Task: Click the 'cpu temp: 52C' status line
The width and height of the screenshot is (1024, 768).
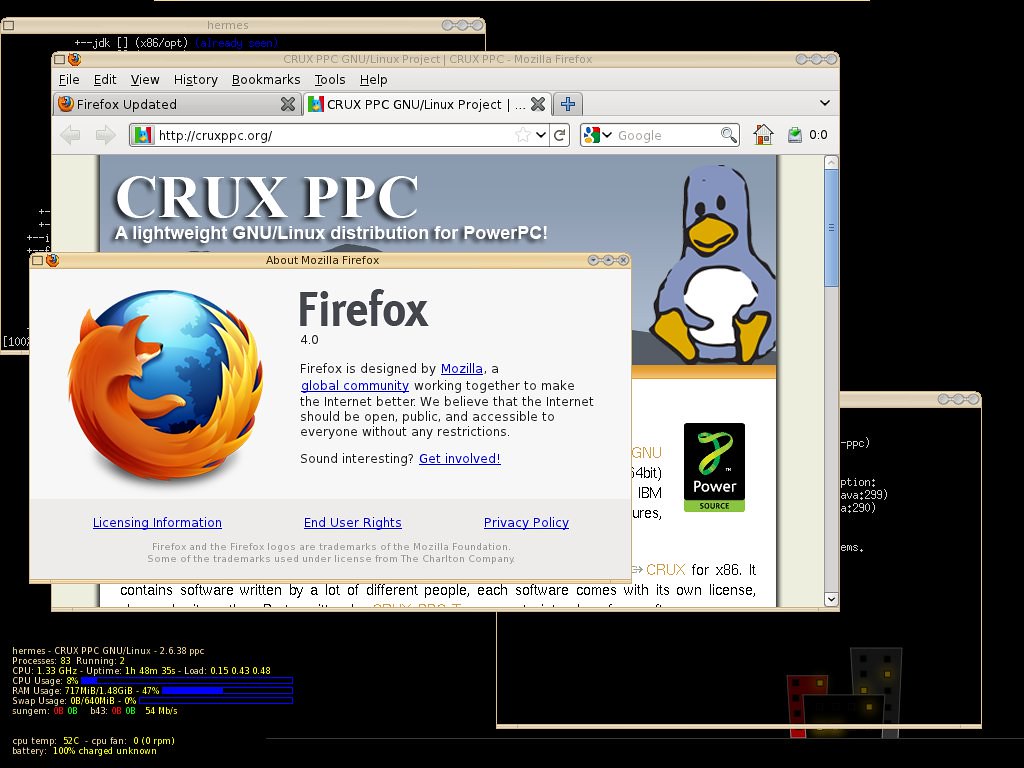Action: click(93, 741)
